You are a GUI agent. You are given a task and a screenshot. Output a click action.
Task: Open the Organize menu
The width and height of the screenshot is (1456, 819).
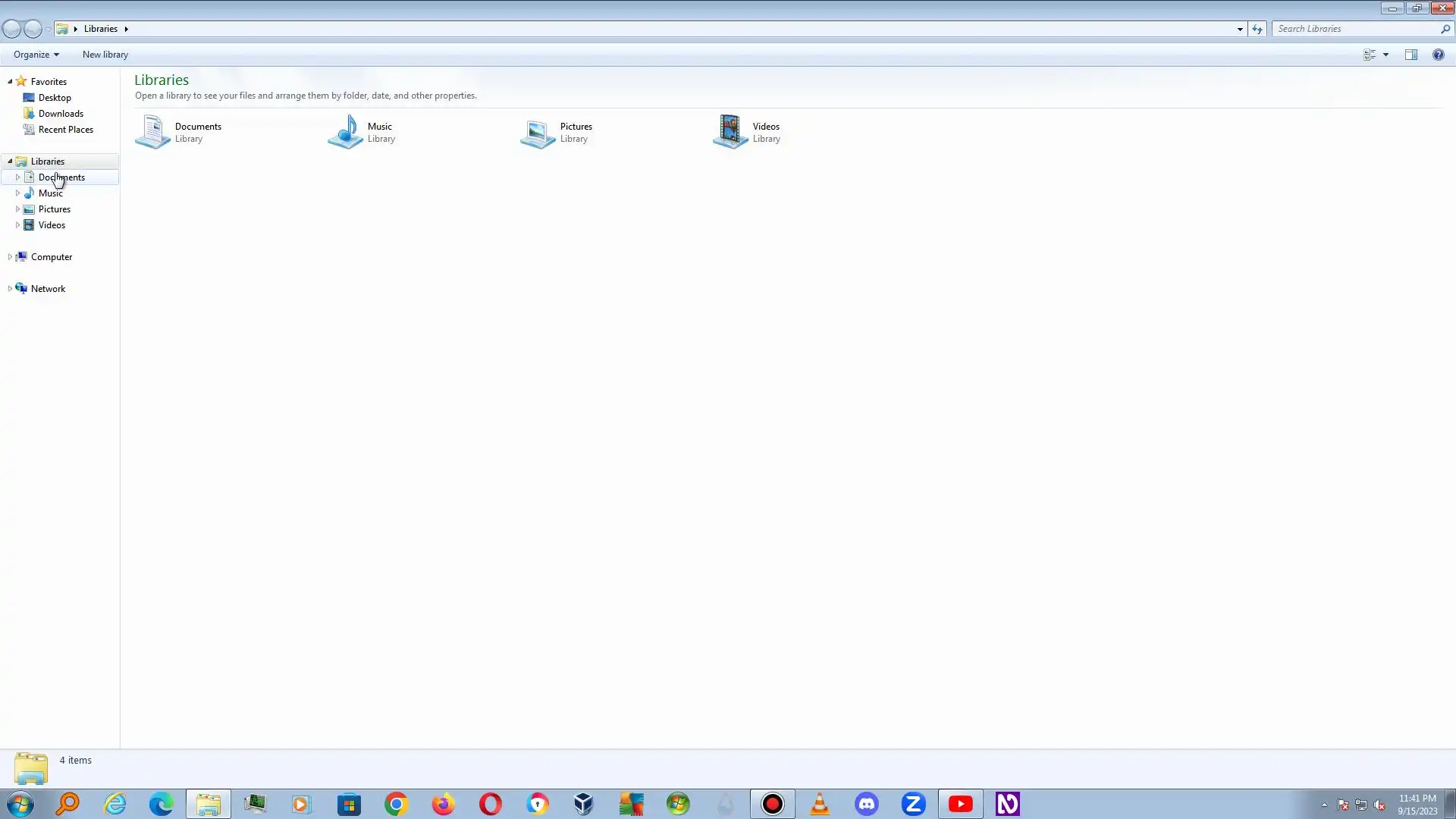[36, 55]
